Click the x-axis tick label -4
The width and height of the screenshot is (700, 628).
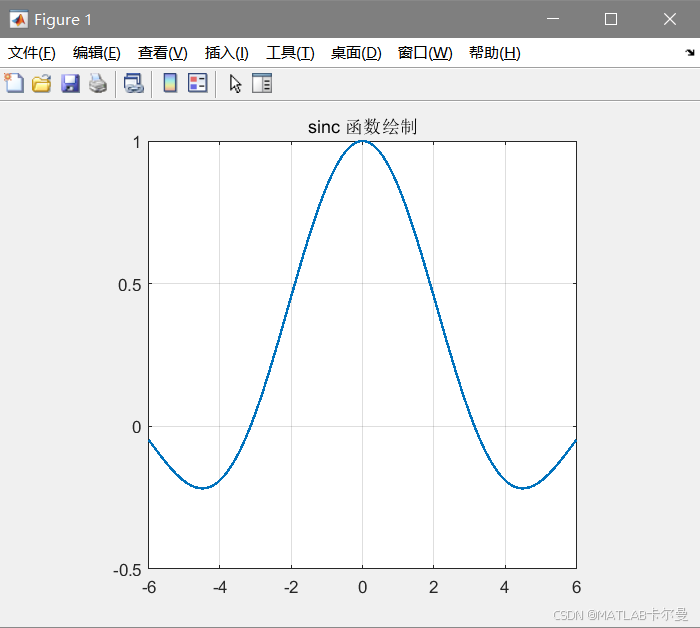click(220, 587)
